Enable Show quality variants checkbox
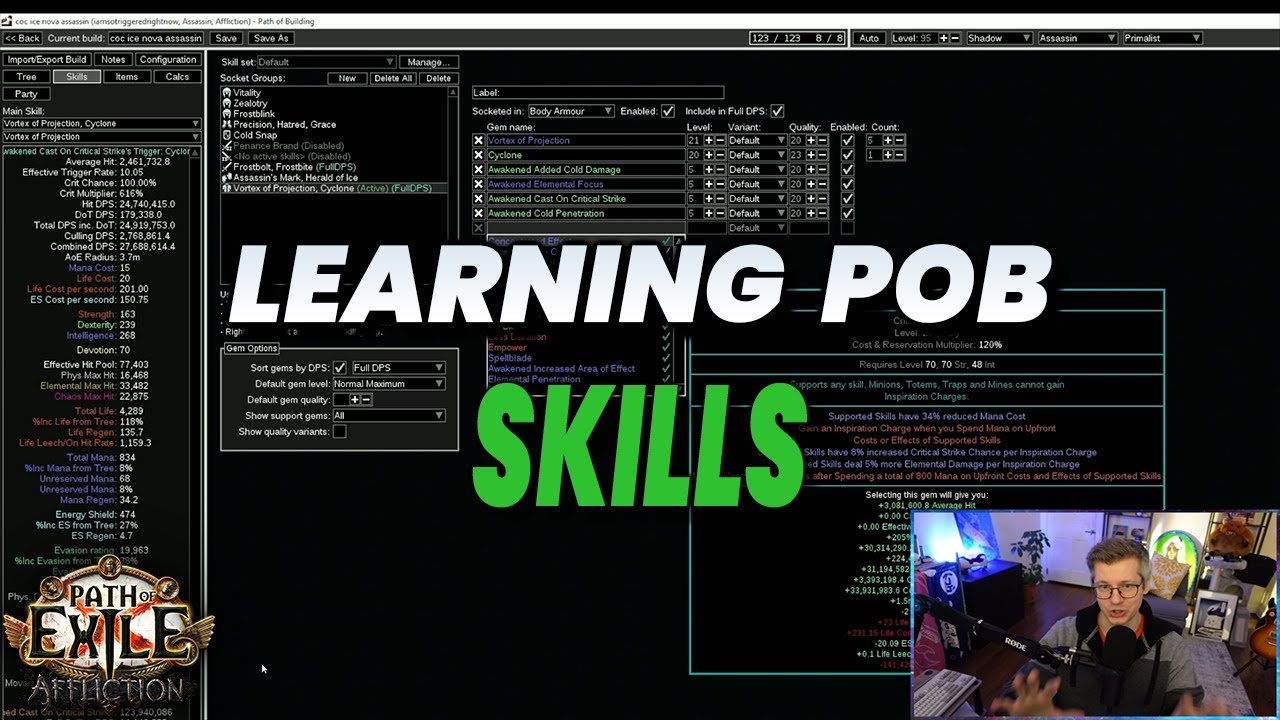Screen dimensions: 1280x720 340,431
